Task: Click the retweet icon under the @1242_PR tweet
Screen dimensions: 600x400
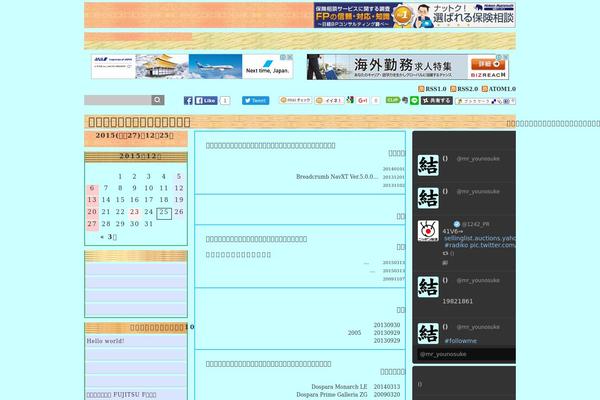Action: click(445, 253)
